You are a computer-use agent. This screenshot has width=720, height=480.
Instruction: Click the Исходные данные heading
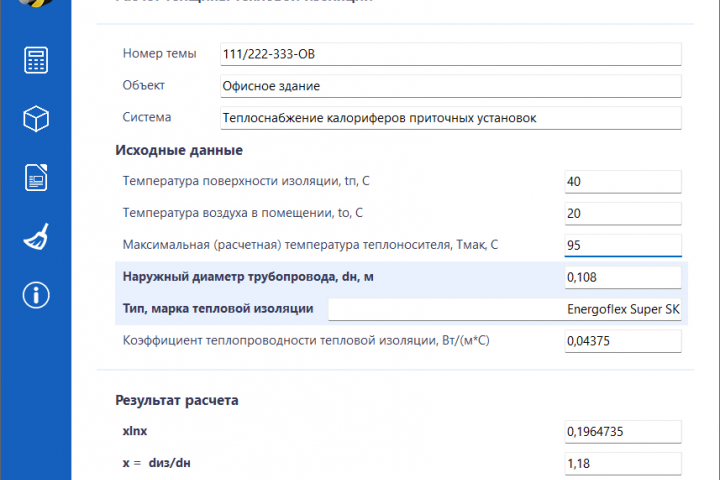[x=179, y=150]
